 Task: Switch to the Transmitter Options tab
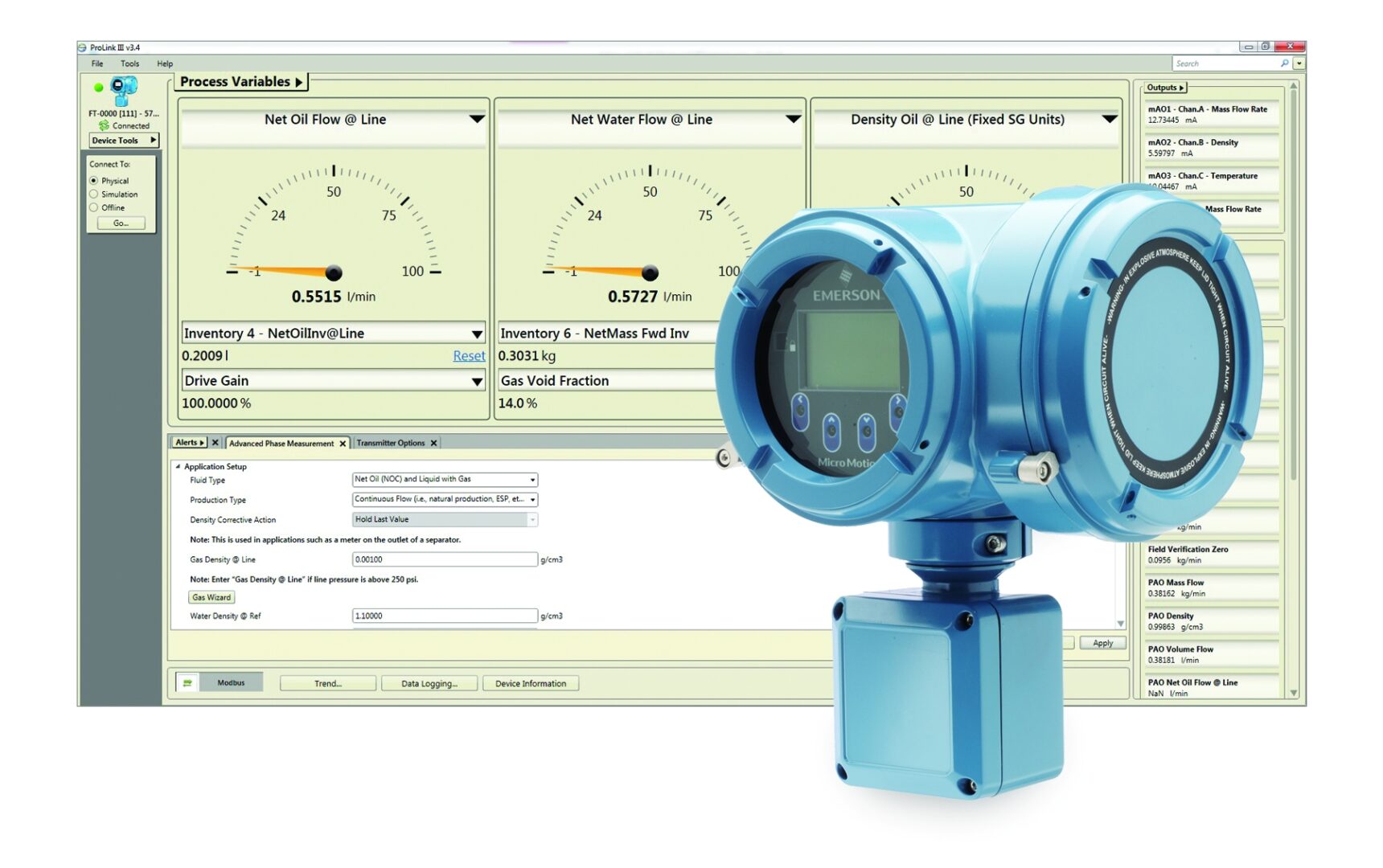coord(391,443)
